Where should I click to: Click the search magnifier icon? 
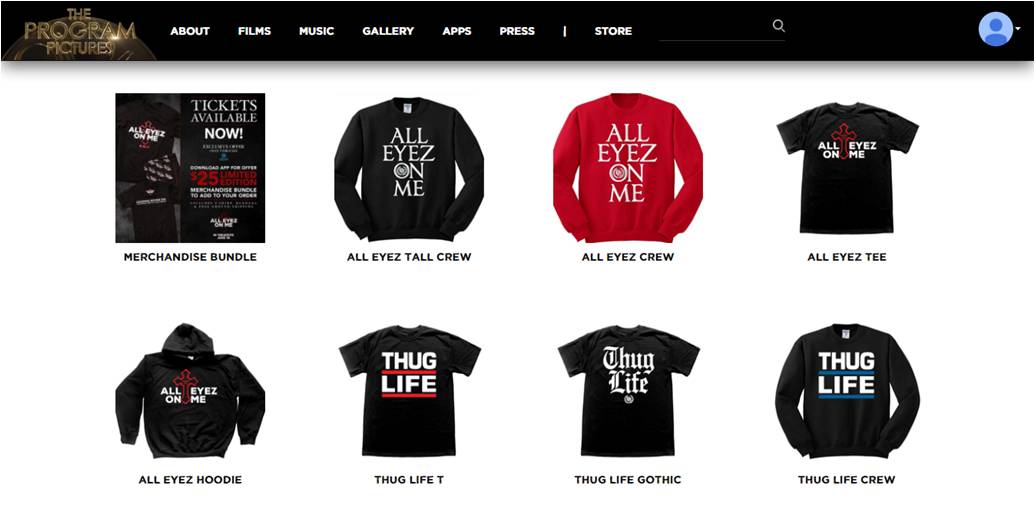779,26
